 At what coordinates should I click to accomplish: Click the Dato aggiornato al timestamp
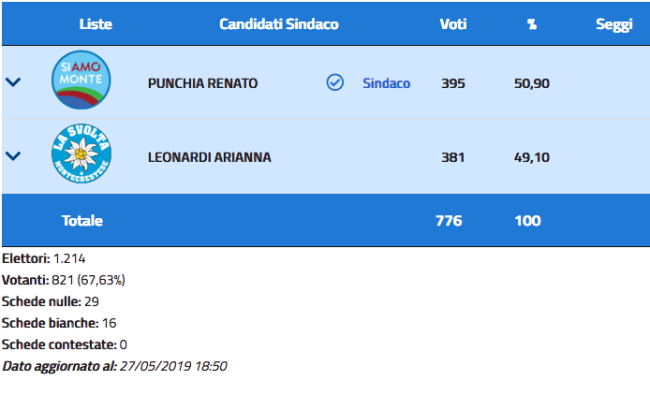115,366
